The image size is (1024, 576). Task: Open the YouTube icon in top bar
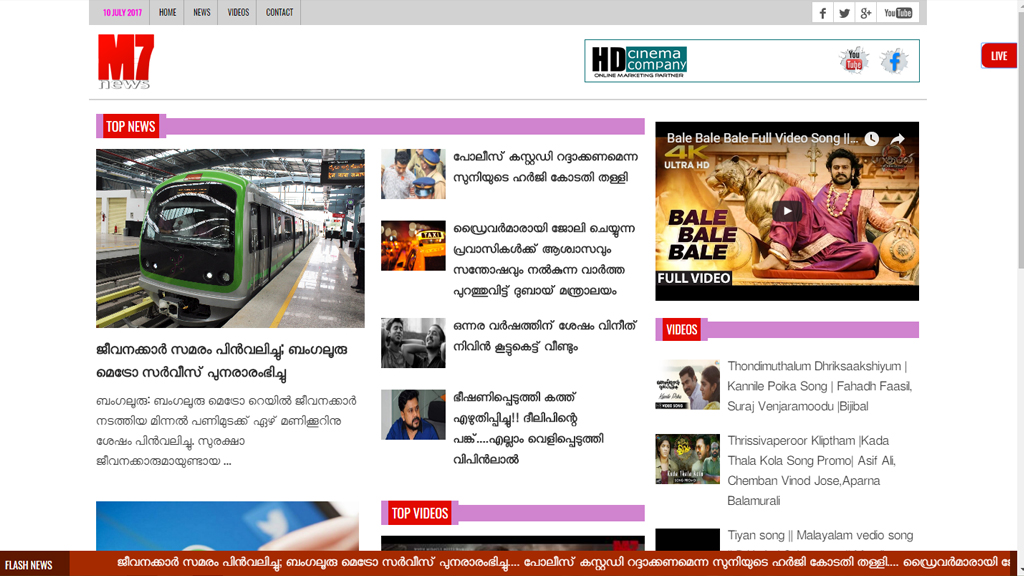click(x=898, y=13)
